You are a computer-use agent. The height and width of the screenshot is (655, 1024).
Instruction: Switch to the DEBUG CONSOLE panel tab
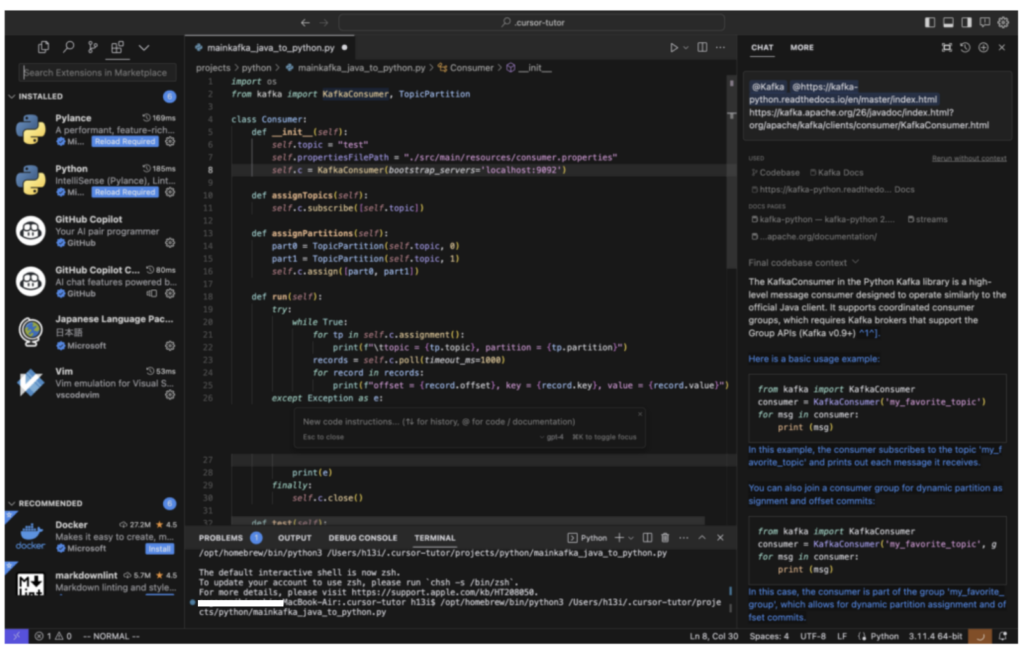(362, 538)
